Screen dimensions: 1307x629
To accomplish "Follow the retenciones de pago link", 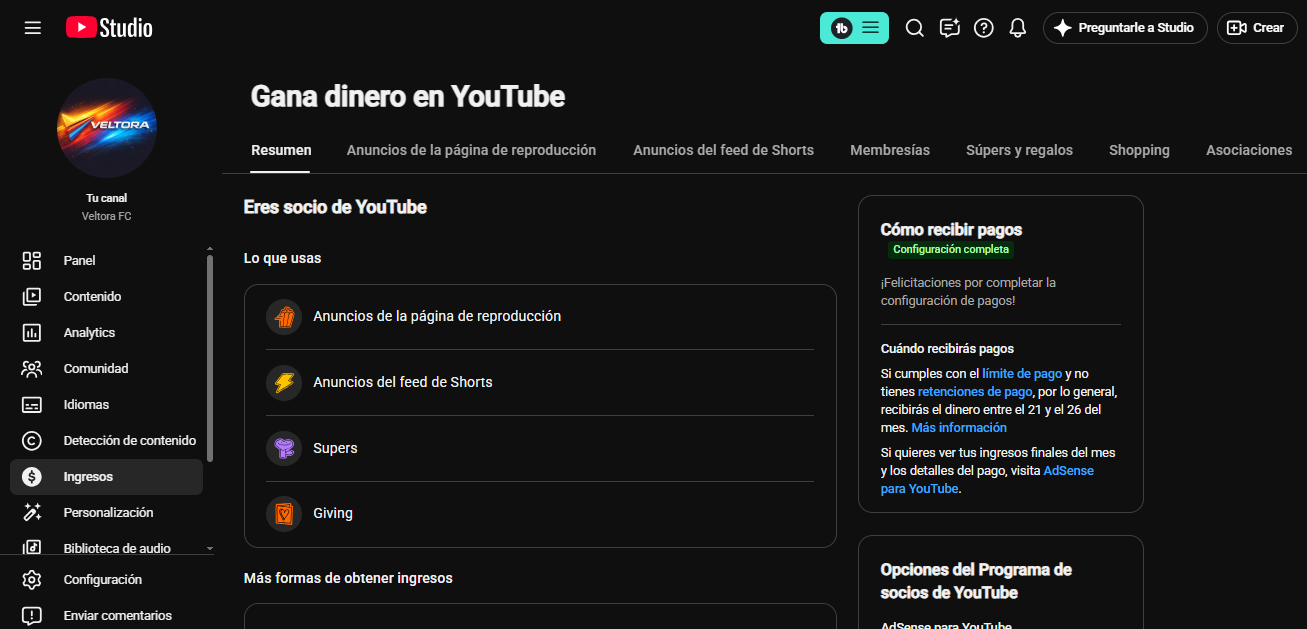I will 975,392.
